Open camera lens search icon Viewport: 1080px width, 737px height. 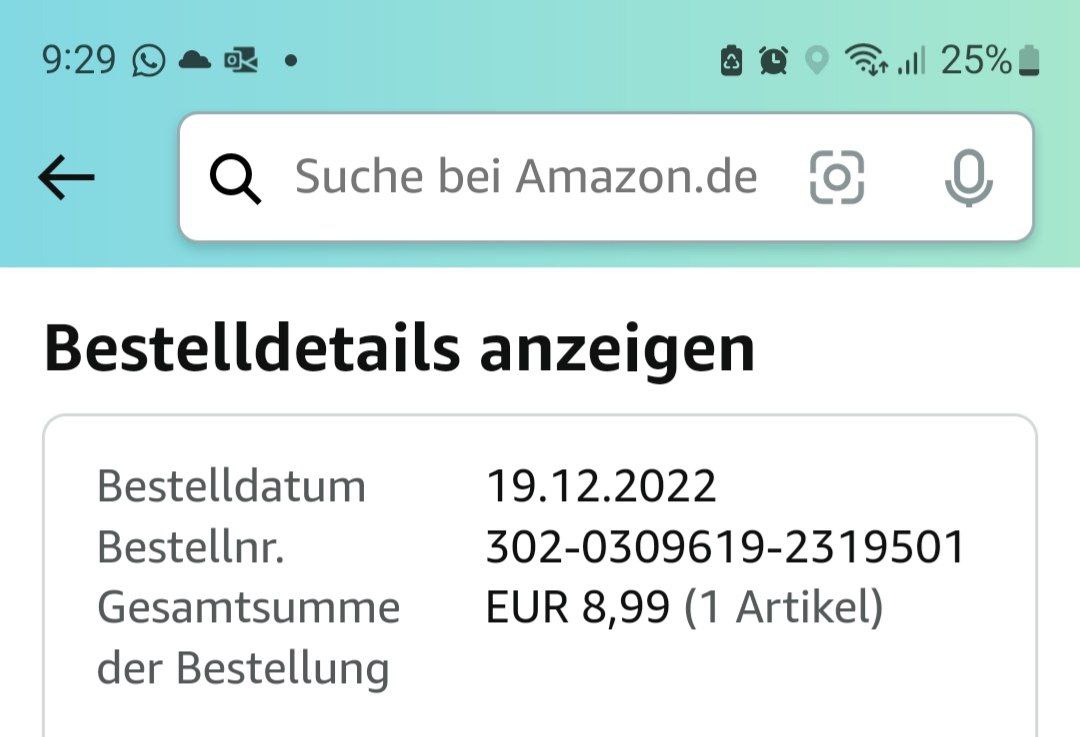point(836,178)
